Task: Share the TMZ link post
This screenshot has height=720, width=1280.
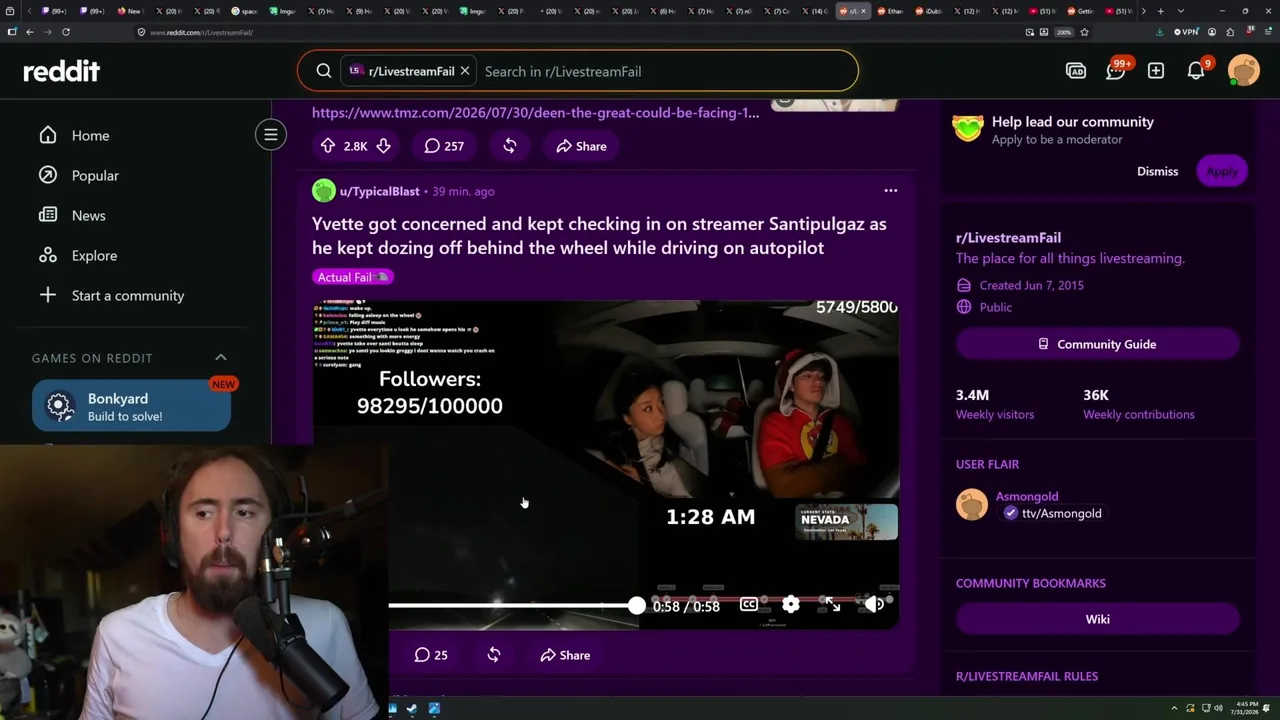Action: tap(581, 146)
